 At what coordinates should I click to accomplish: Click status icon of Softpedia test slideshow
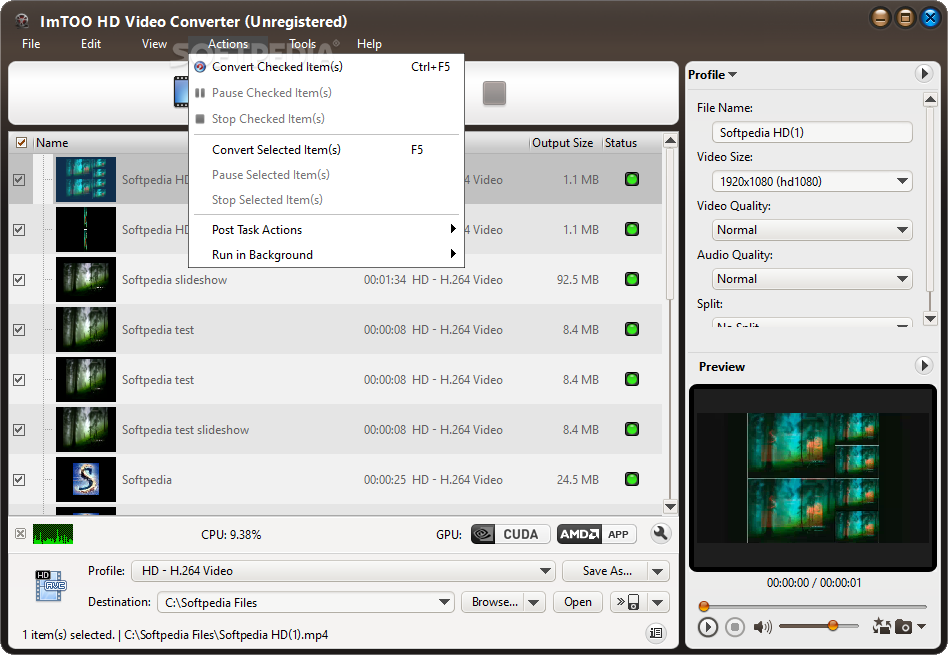click(x=632, y=429)
